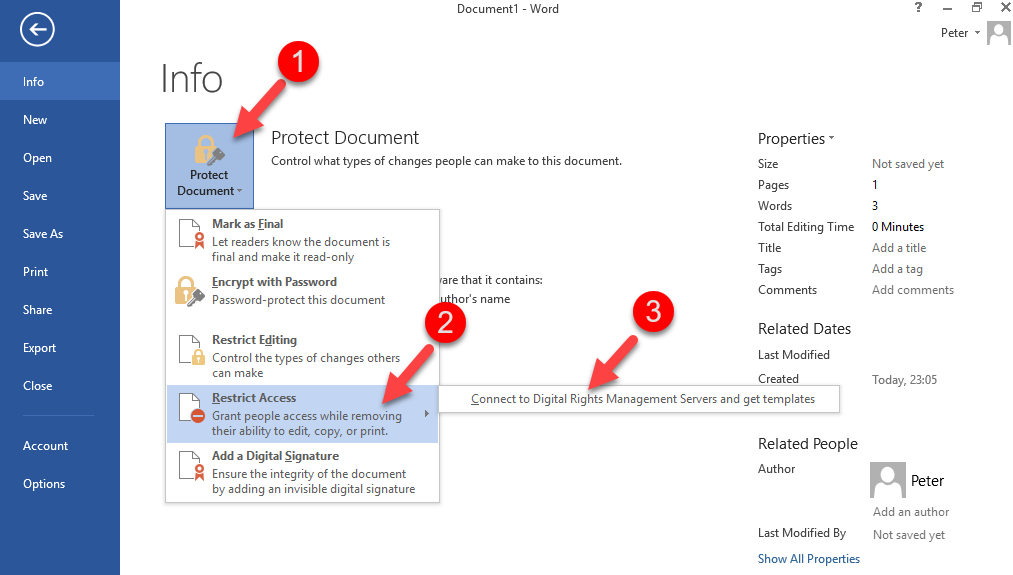Expand the Properties dropdown heading
The image size is (1013, 575).
tap(796, 139)
